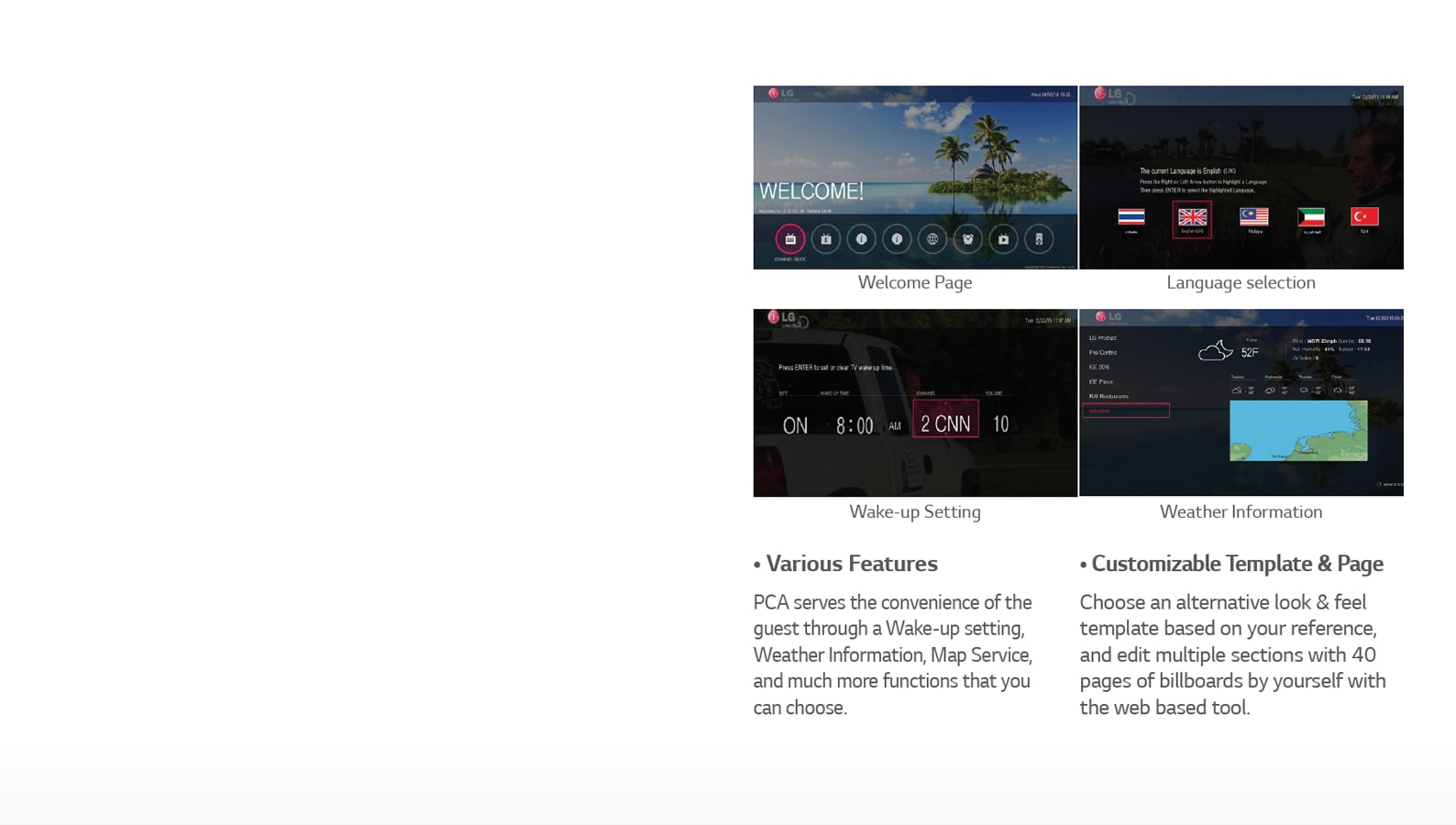Click the weather map thumbnail

1297,431
